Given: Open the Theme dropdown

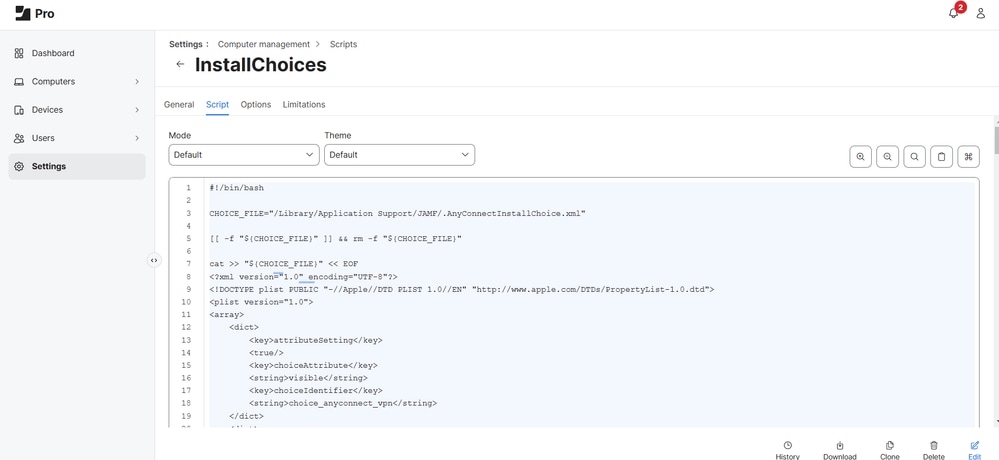Looking at the screenshot, I should pyautogui.click(x=399, y=155).
